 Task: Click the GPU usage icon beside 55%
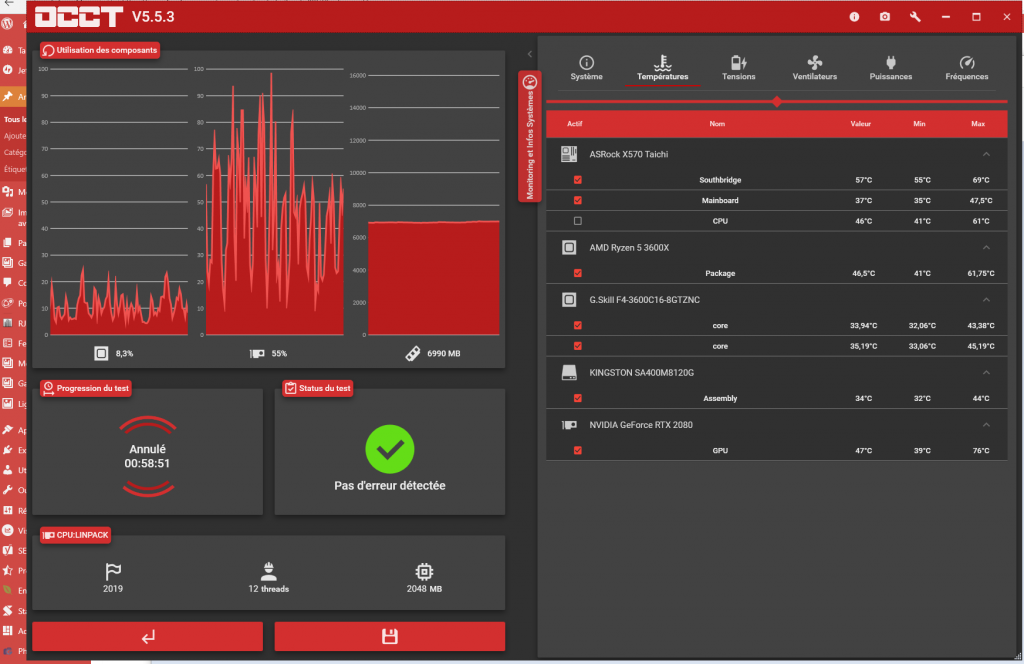click(x=257, y=353)
